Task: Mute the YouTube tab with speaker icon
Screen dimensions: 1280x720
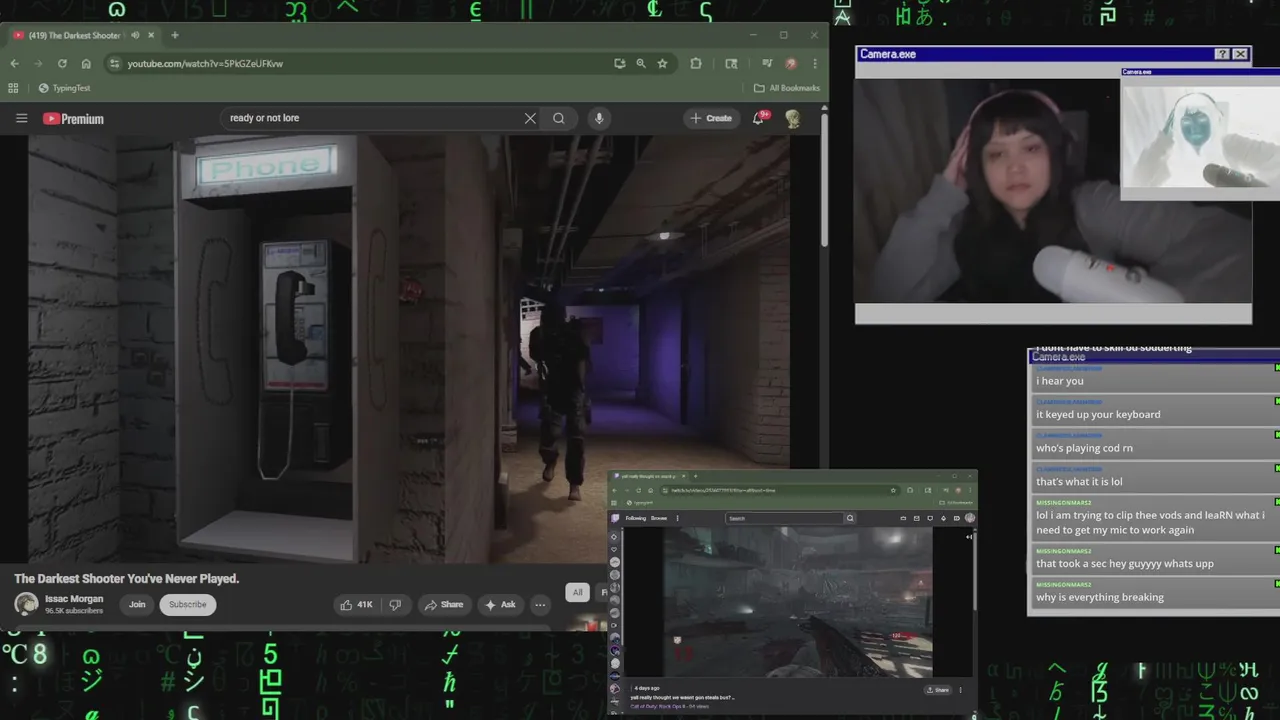Action: [x=135, y=35]
